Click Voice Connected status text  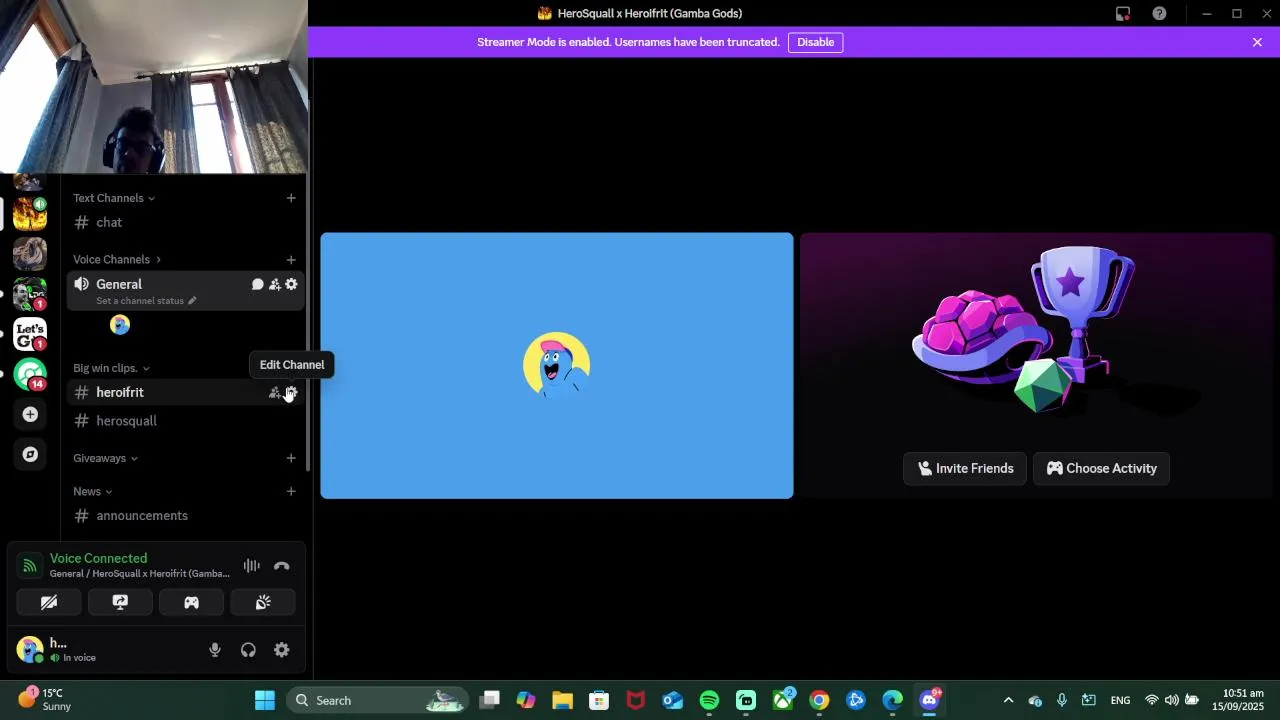coord(98,558)
